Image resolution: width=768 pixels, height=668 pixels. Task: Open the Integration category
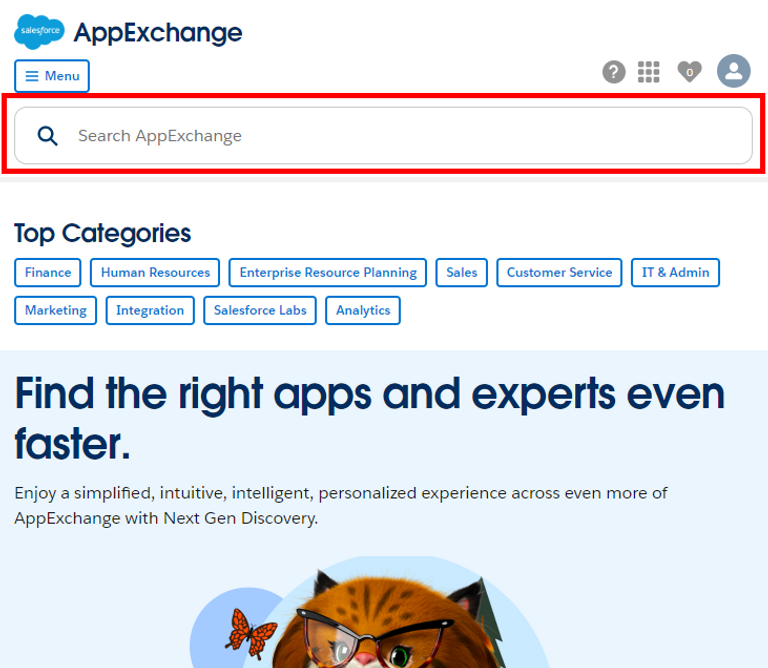(x=150, y=310)
